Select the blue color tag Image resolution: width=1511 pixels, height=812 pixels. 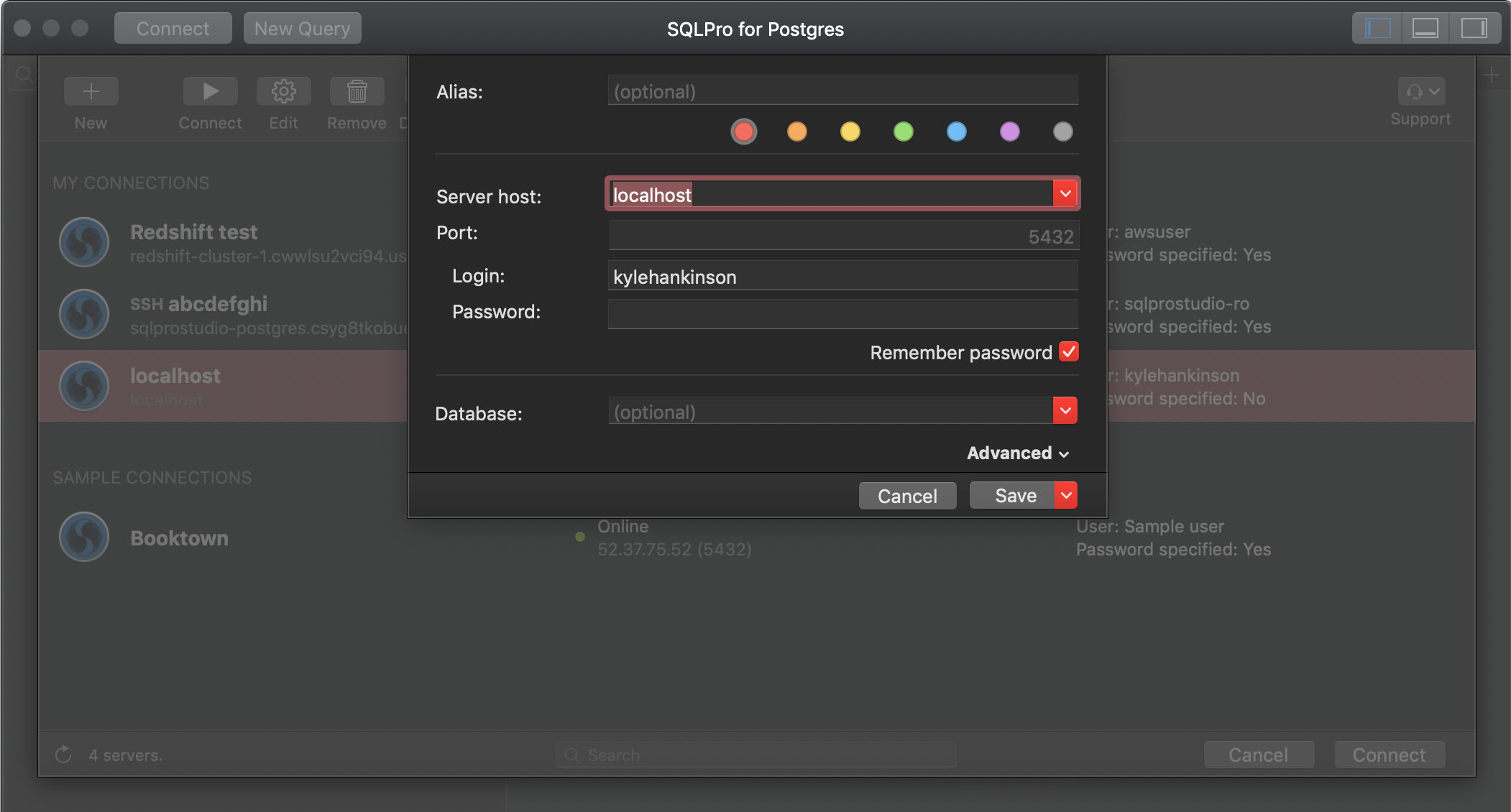(957, 132)
